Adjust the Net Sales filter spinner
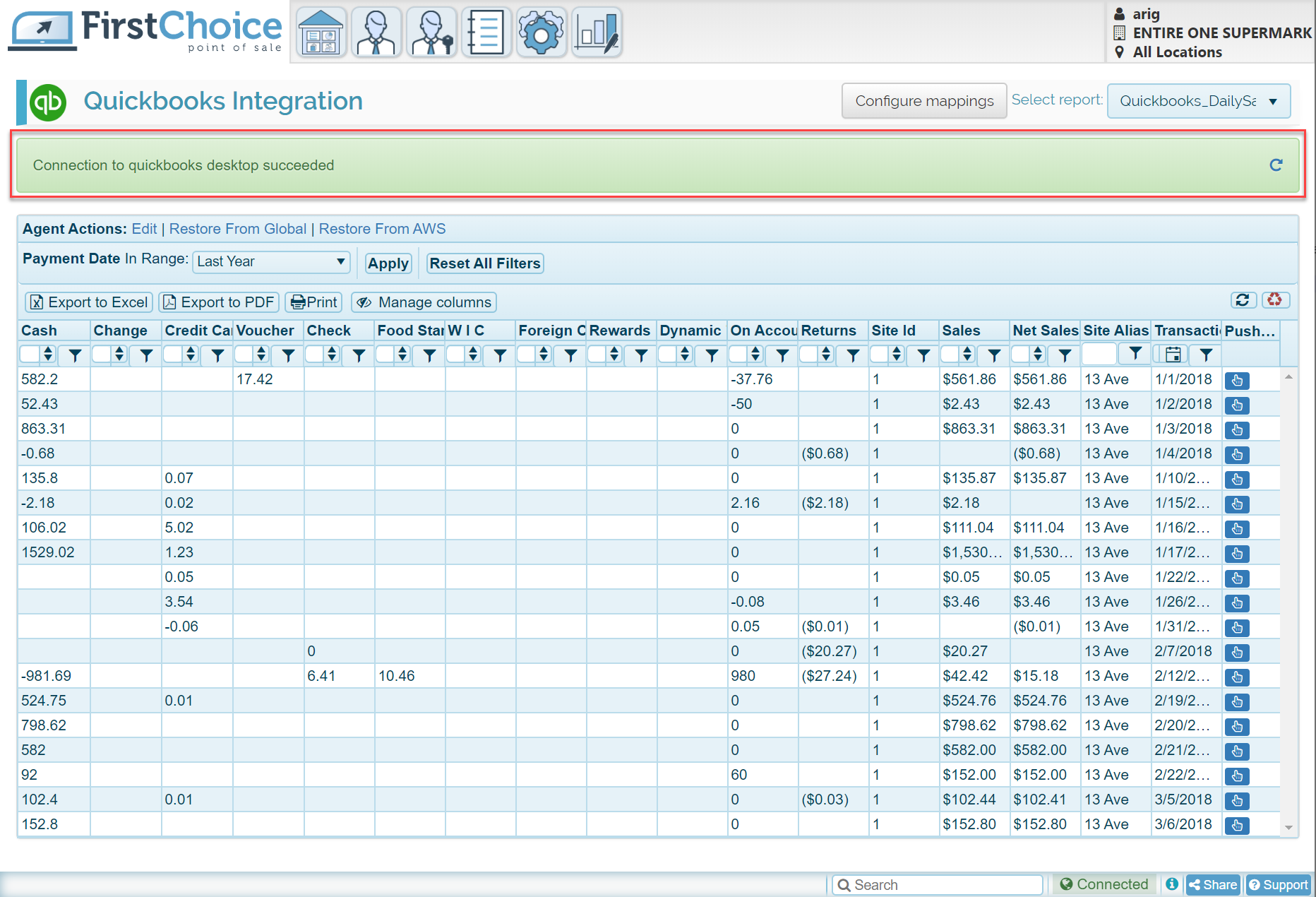The height and width of the screenshot is (897, 1316). (1038, 354)
